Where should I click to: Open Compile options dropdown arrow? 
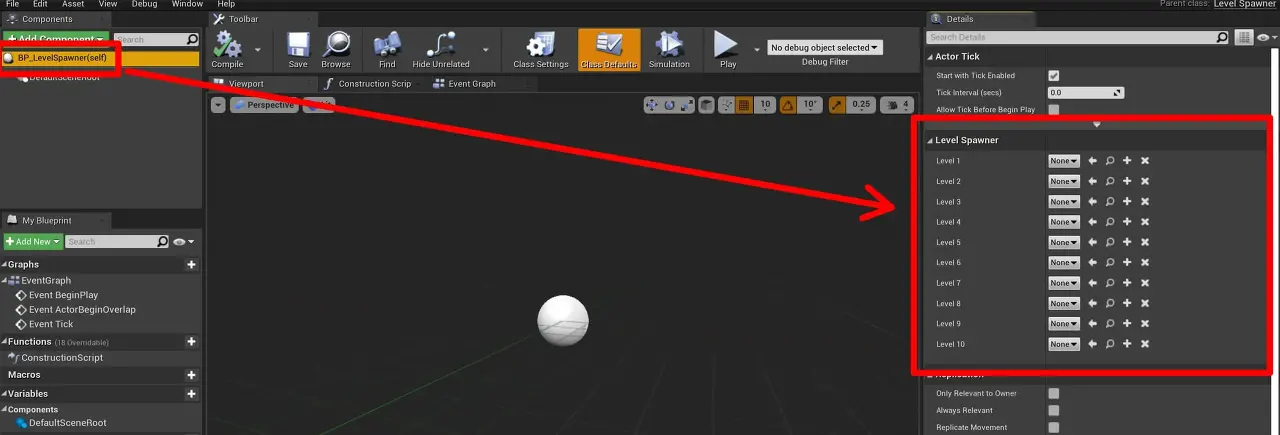(258, 49)
